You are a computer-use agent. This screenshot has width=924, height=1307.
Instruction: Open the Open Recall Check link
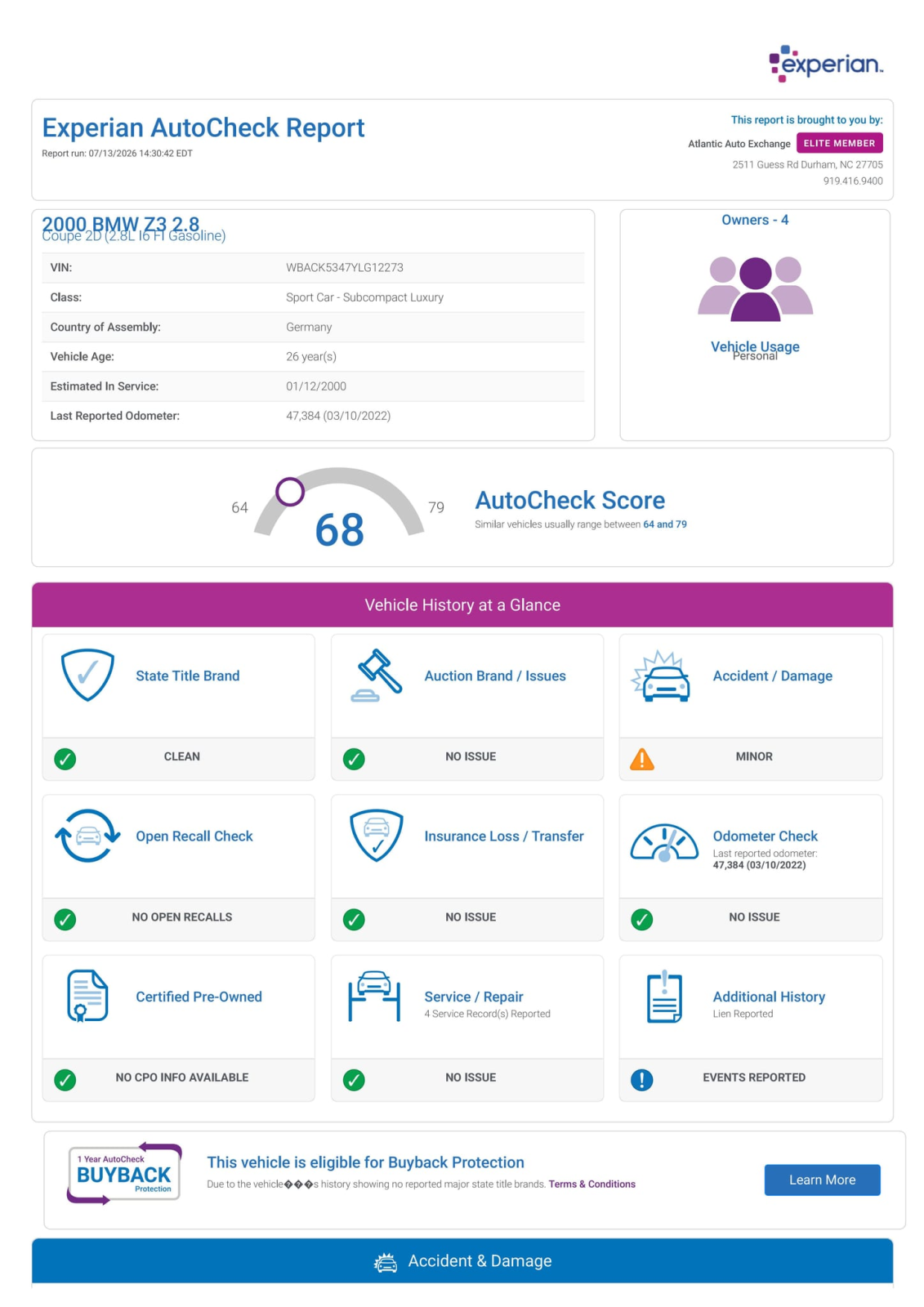(x=194, y=836)
